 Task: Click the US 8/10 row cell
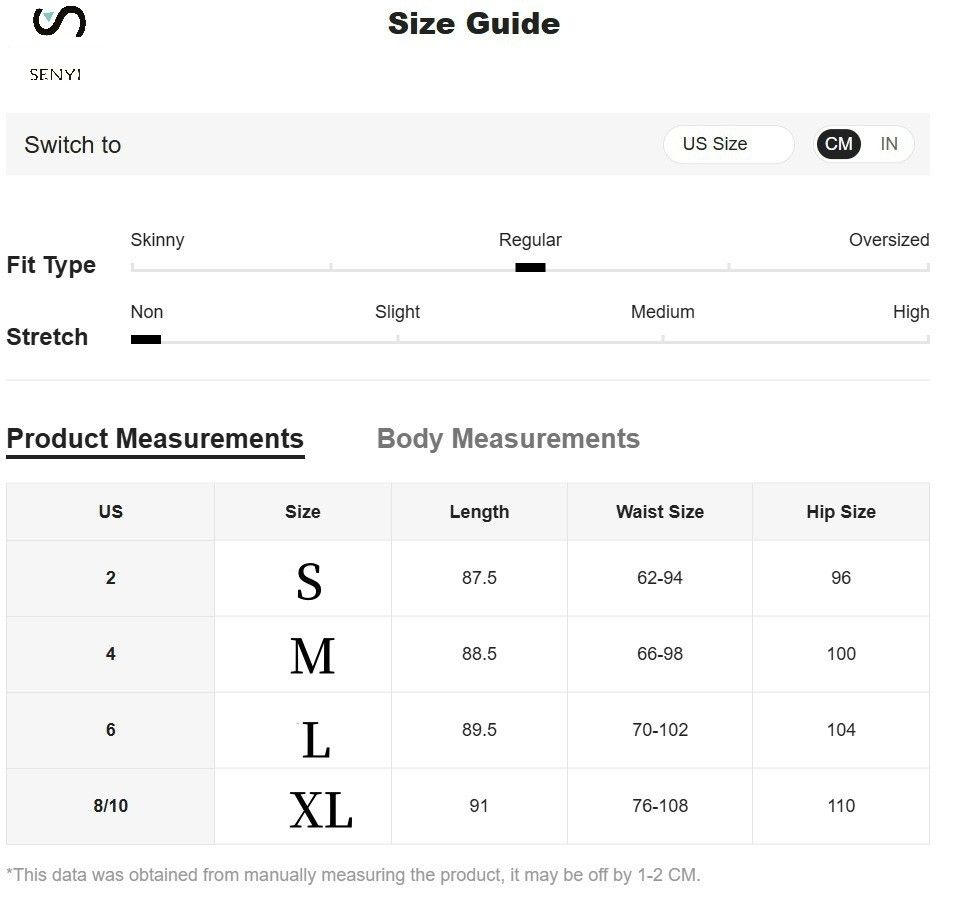coord(110,806)
